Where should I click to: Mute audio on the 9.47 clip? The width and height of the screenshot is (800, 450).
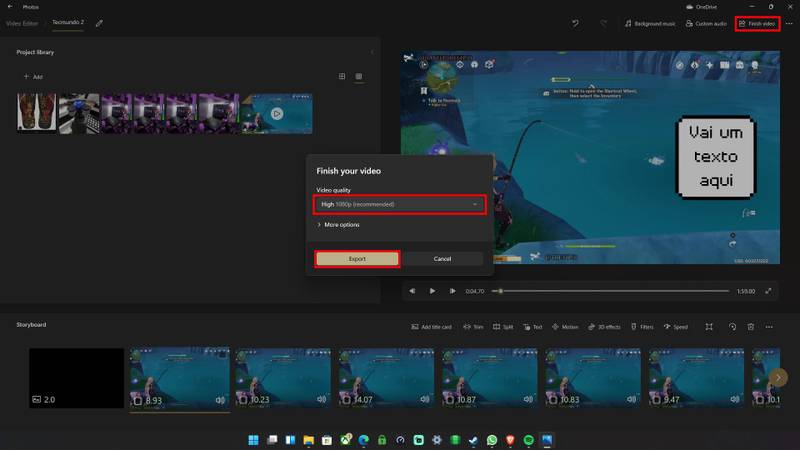(x=735, y=399)
